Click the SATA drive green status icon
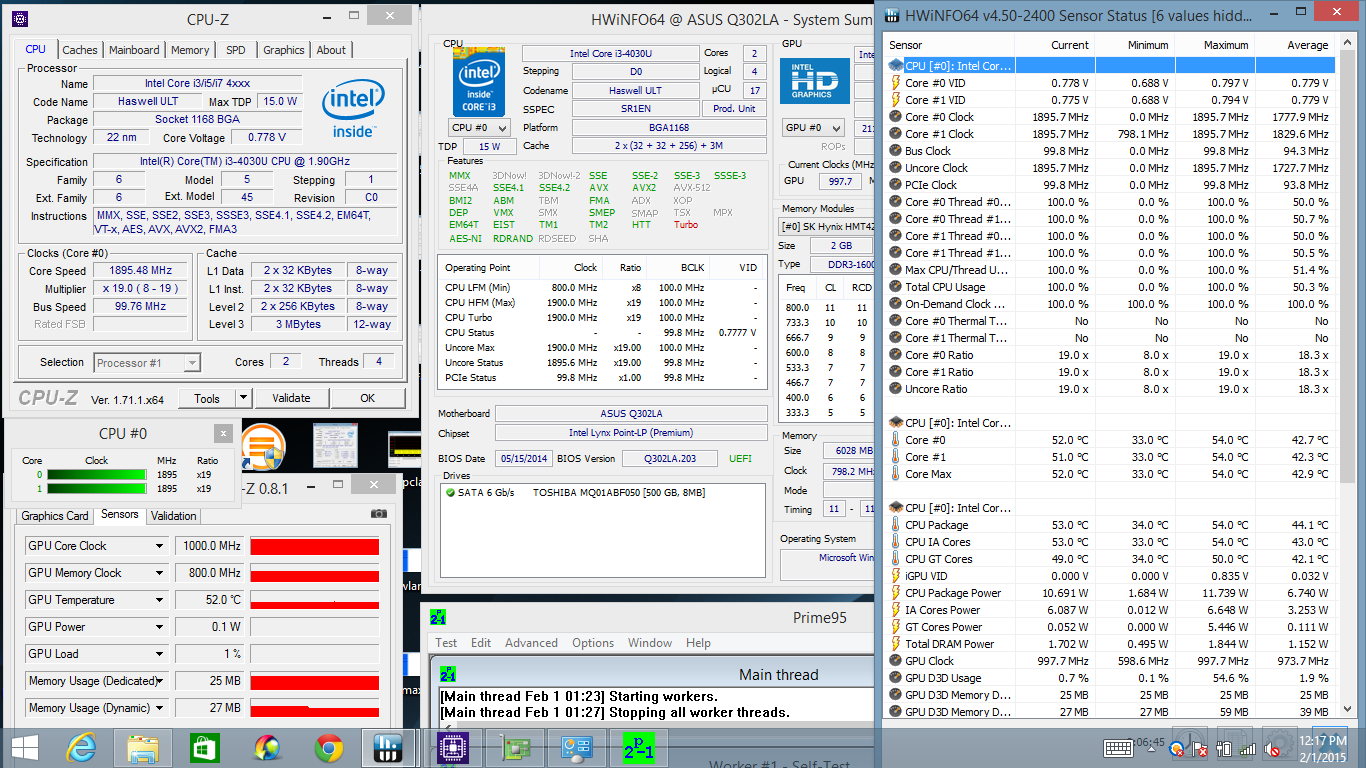This screenshot has width=1366, height=768. (450, 493)
